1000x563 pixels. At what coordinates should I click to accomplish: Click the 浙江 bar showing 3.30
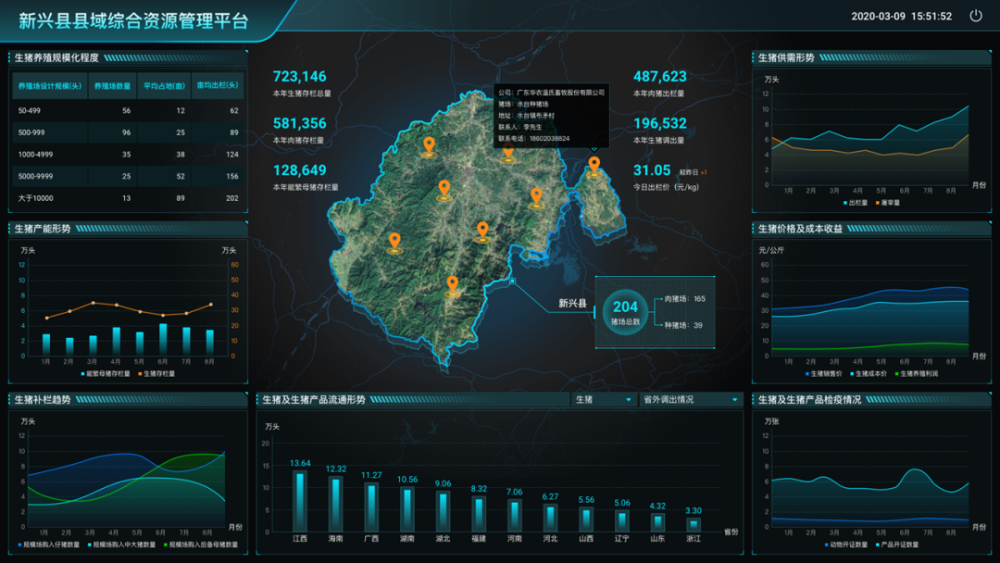coord(693,524)
